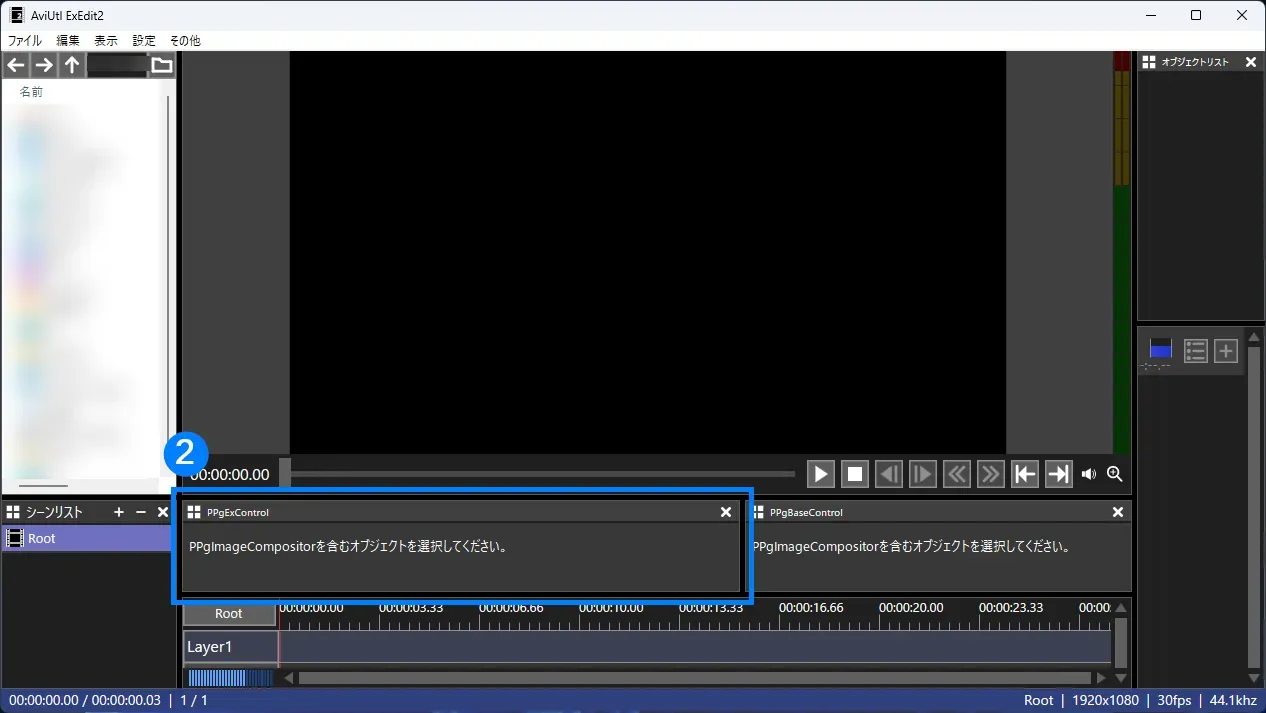Image resolution: width=1266 pixels, height=713 pixels.
Task: Maximize the AviUtl ExEdit2 window
Action: tap(1196, 15)
